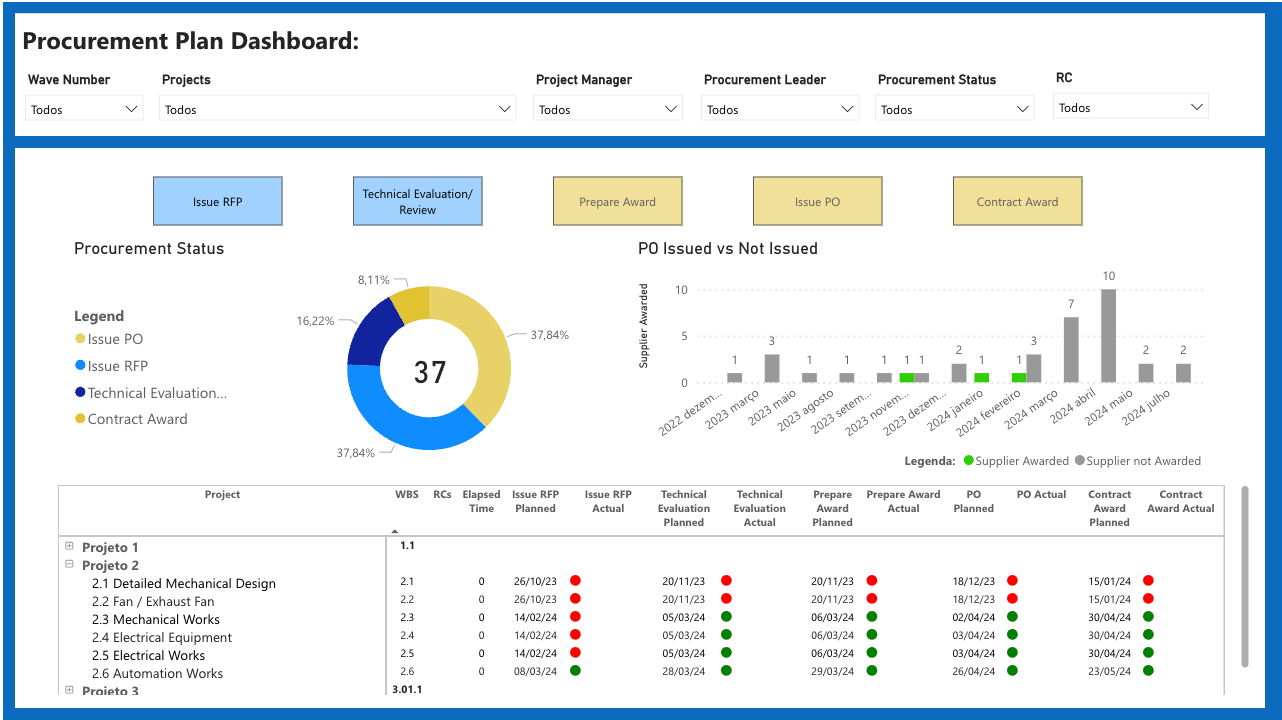Collapse the Projeto 2 tree row

point(69,565)
